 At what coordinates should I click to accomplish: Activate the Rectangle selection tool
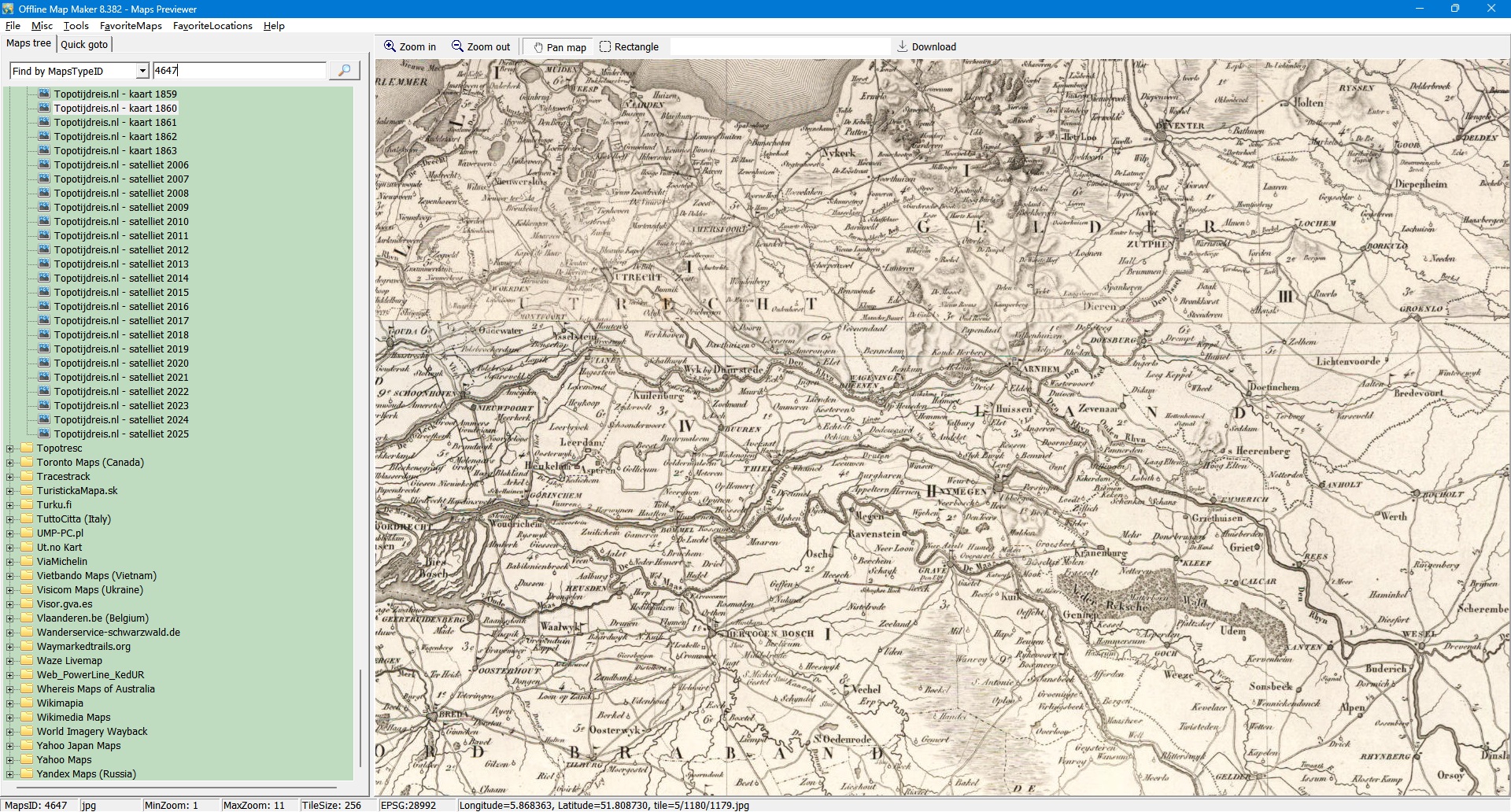pos(605,46)
